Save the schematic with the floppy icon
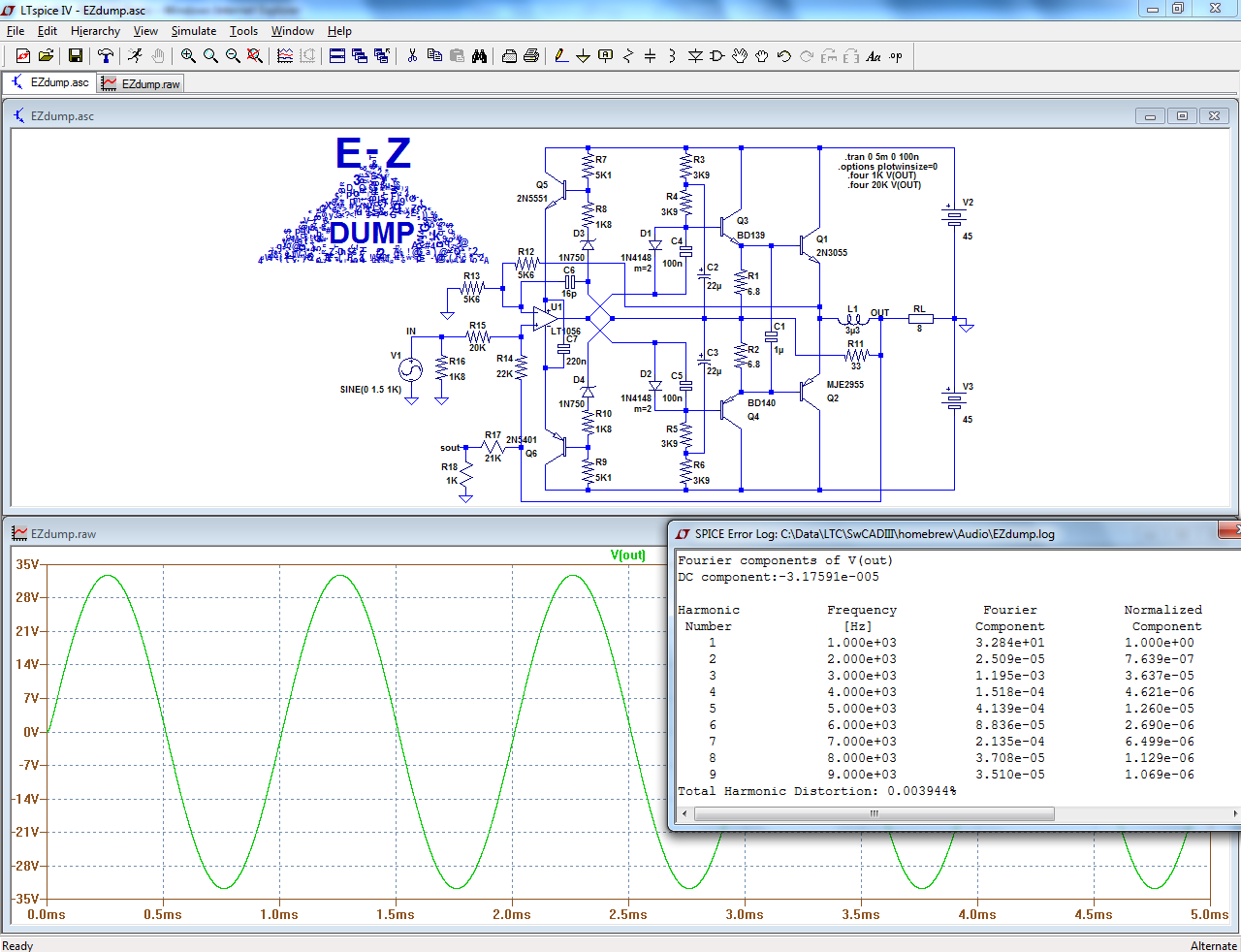This screenshot has height=952, width=1241. [76, 56]
